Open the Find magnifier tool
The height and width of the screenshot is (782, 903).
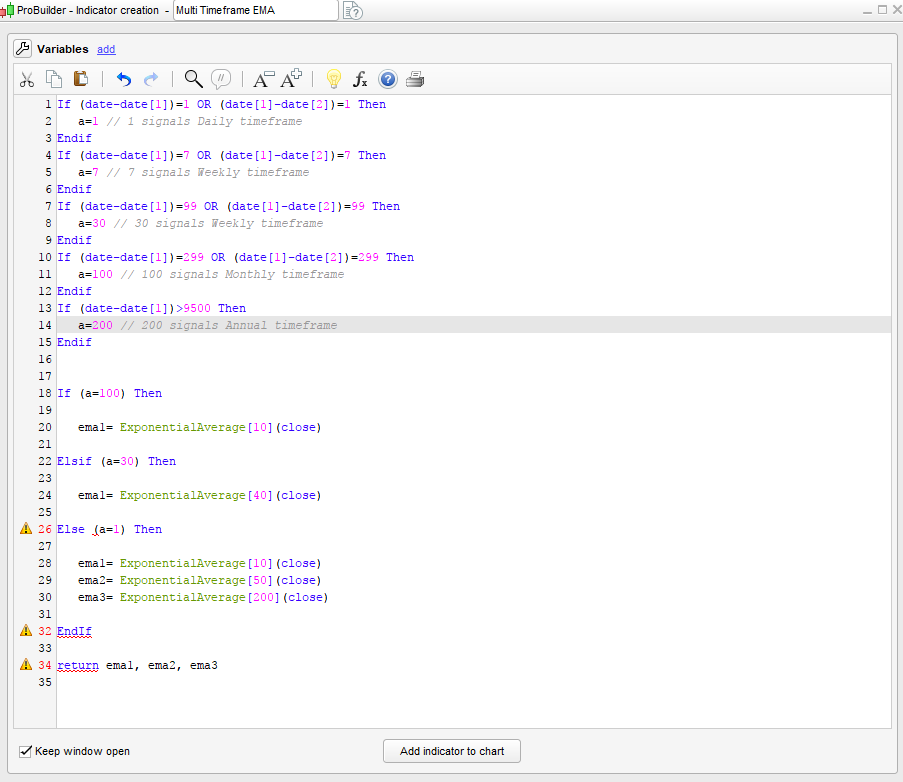pos(194,80)
